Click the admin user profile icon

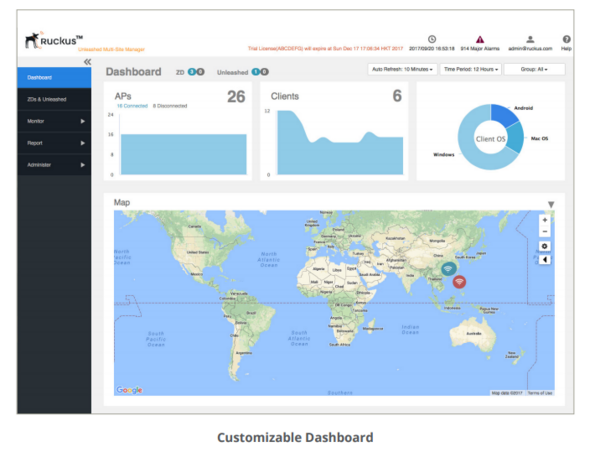tap(530, 39)
